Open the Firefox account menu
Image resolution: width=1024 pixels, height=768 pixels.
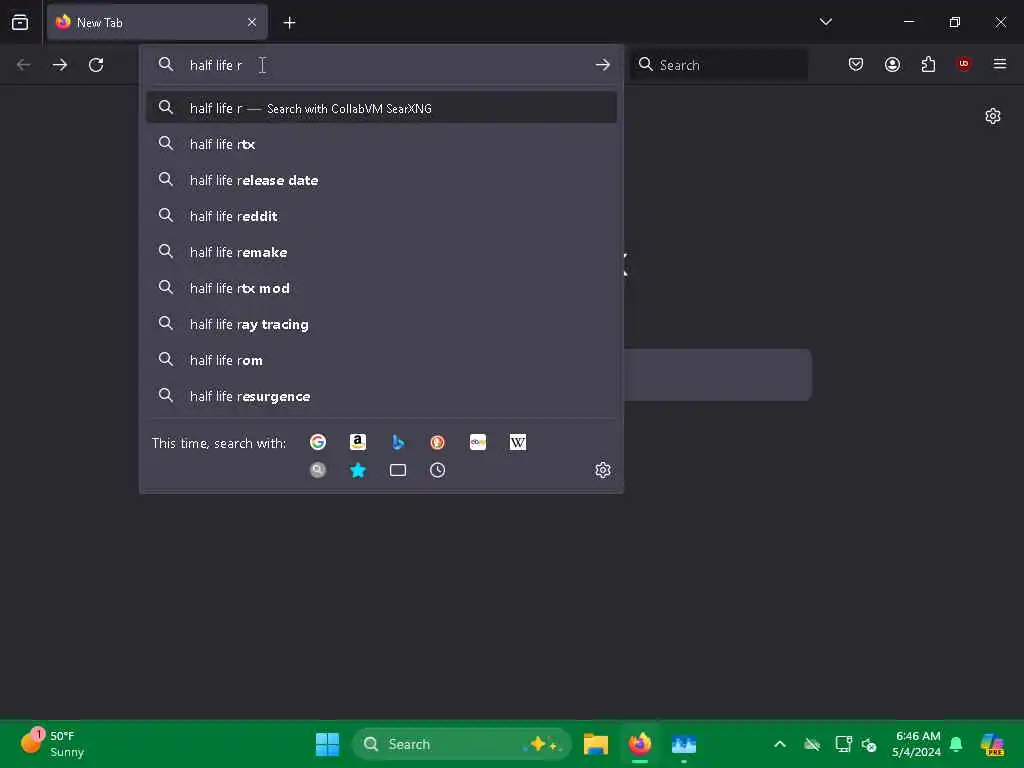coord(893,64)
